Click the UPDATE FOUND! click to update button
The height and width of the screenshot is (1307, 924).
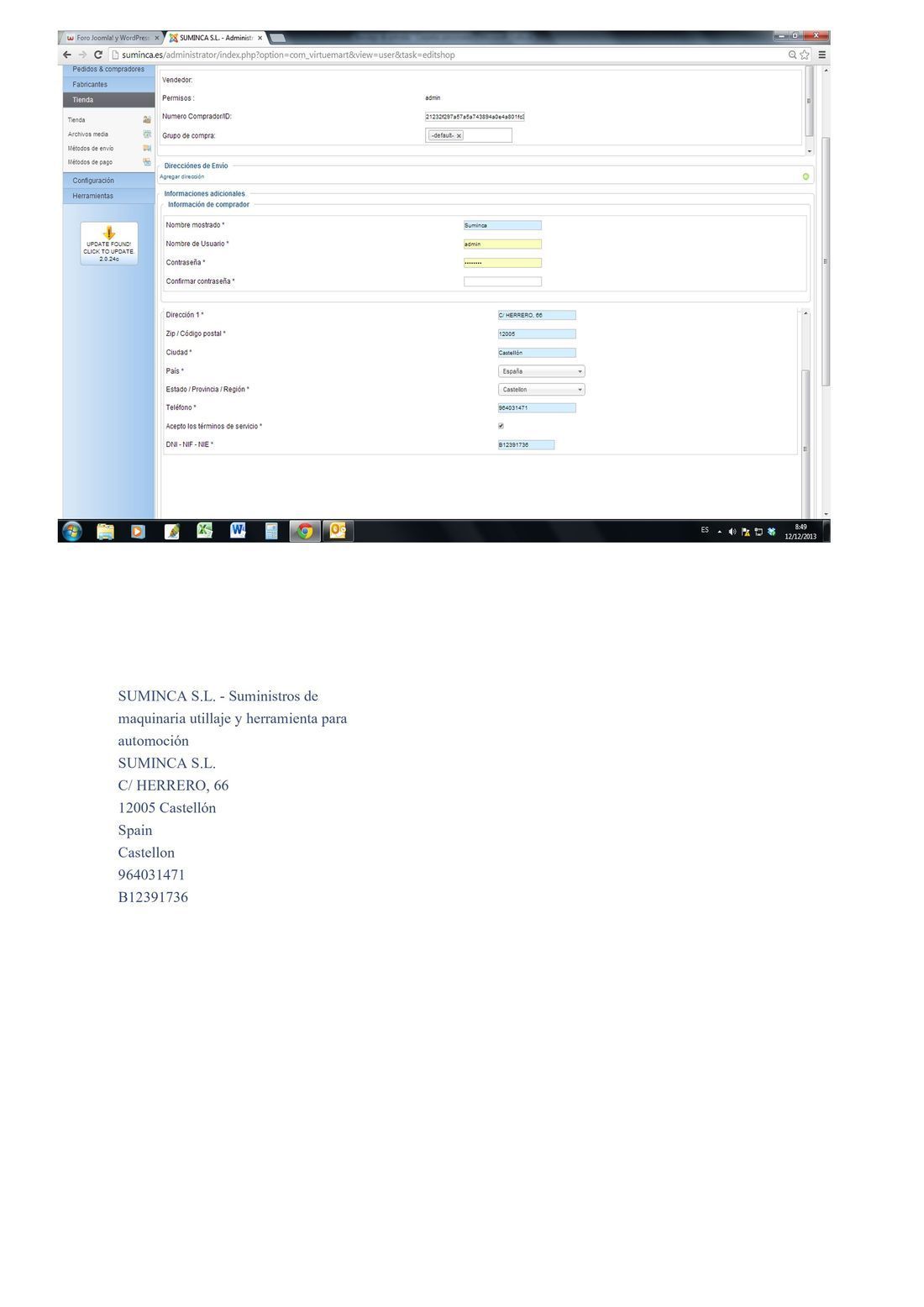coord(109,244)
